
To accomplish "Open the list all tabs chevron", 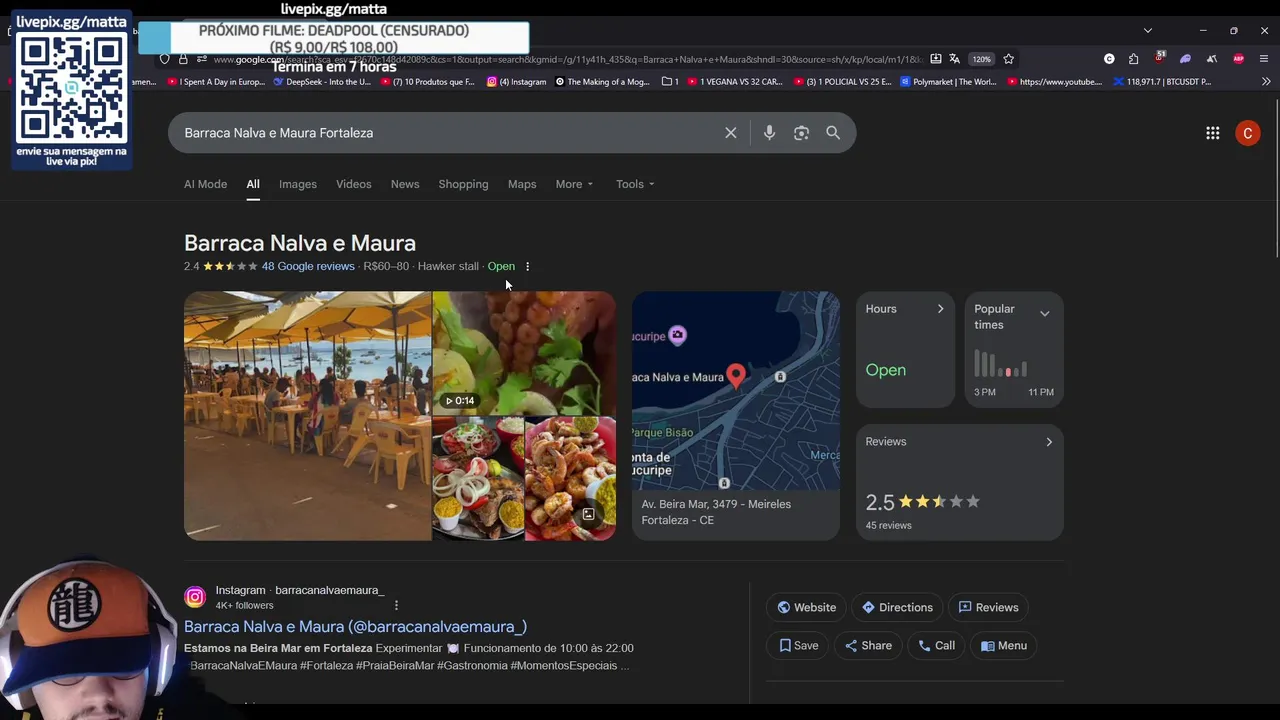I will coord(1148,30).
